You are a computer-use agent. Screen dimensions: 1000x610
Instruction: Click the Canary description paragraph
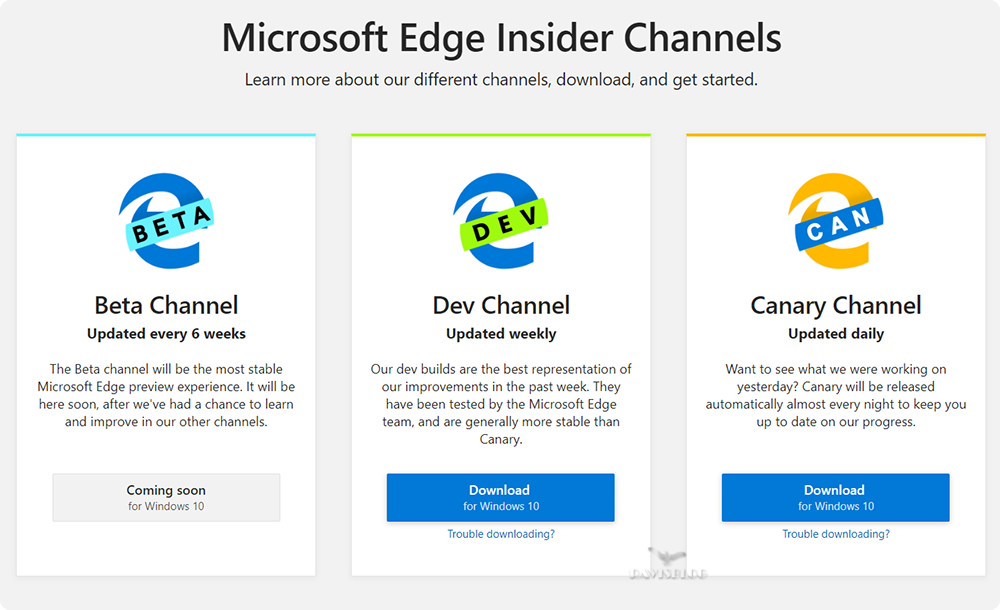click(835, 395)
